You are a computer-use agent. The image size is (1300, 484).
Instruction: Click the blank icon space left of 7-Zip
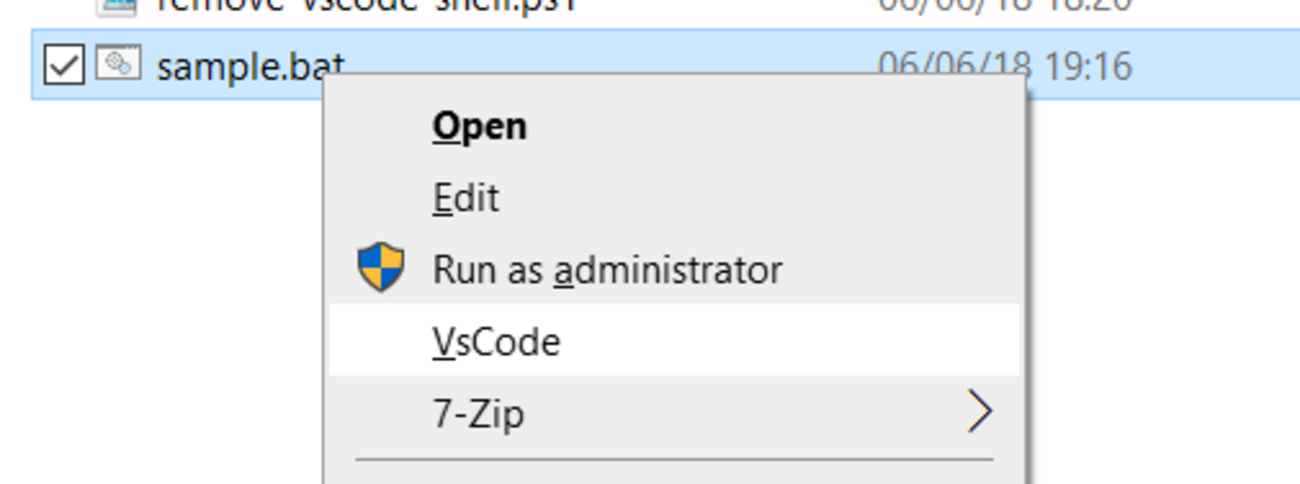click(381, 412)
